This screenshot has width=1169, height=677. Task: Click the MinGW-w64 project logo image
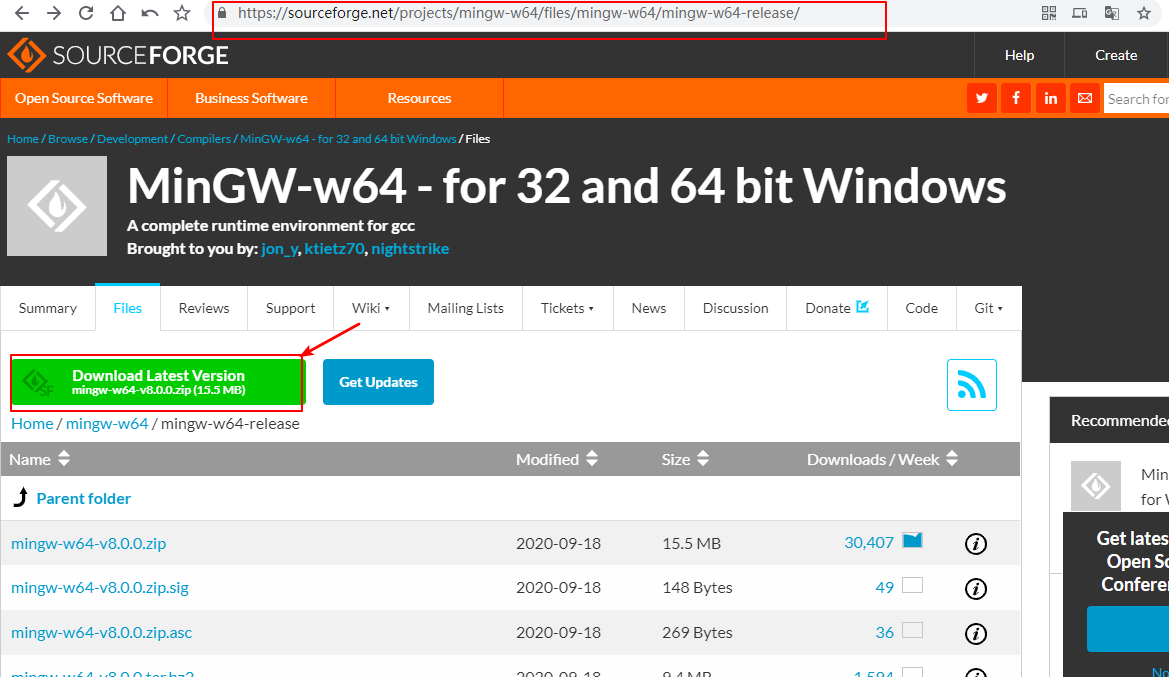(57, 206)
